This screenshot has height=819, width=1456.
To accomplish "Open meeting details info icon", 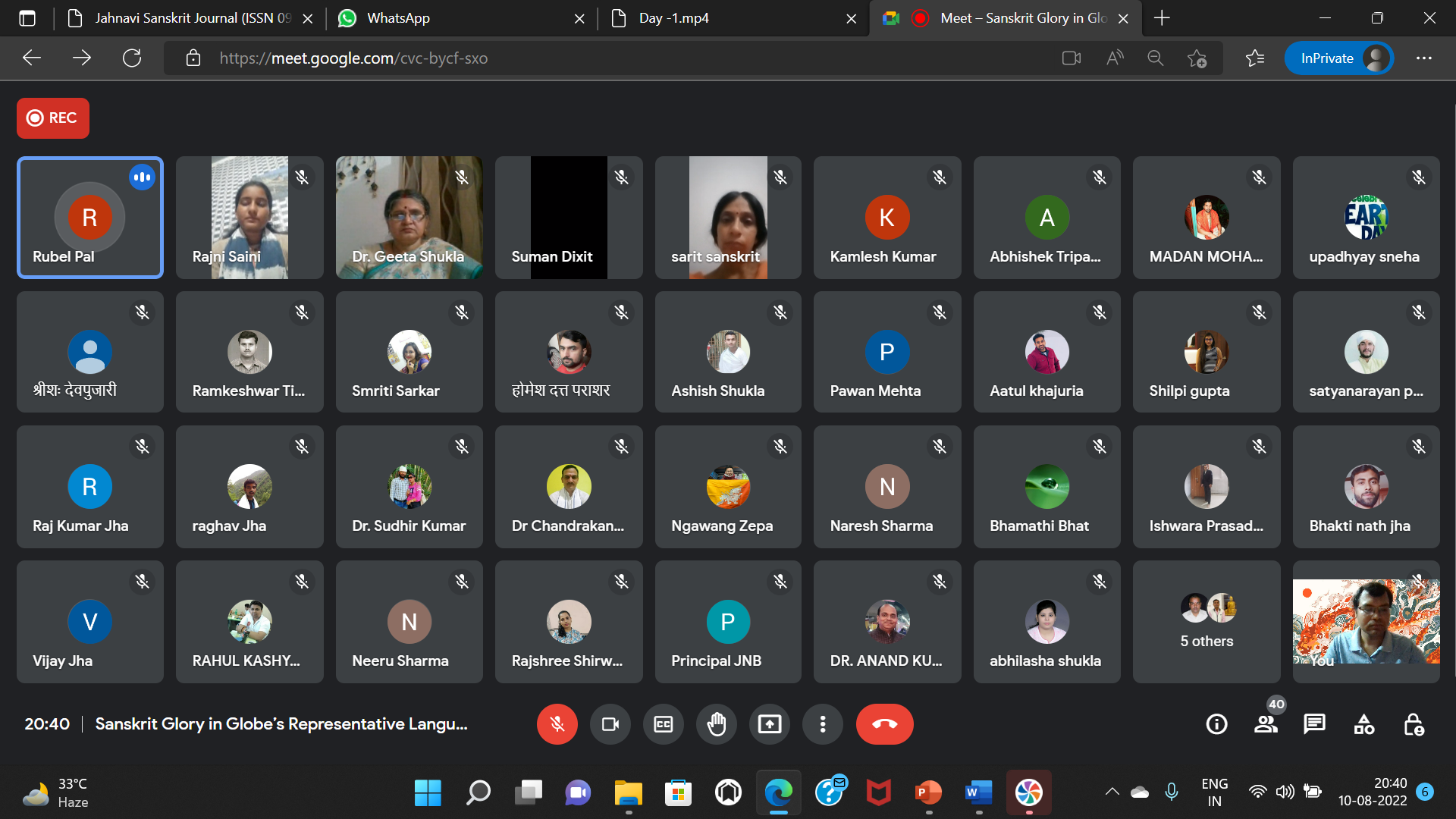I will coord(1216,724).
